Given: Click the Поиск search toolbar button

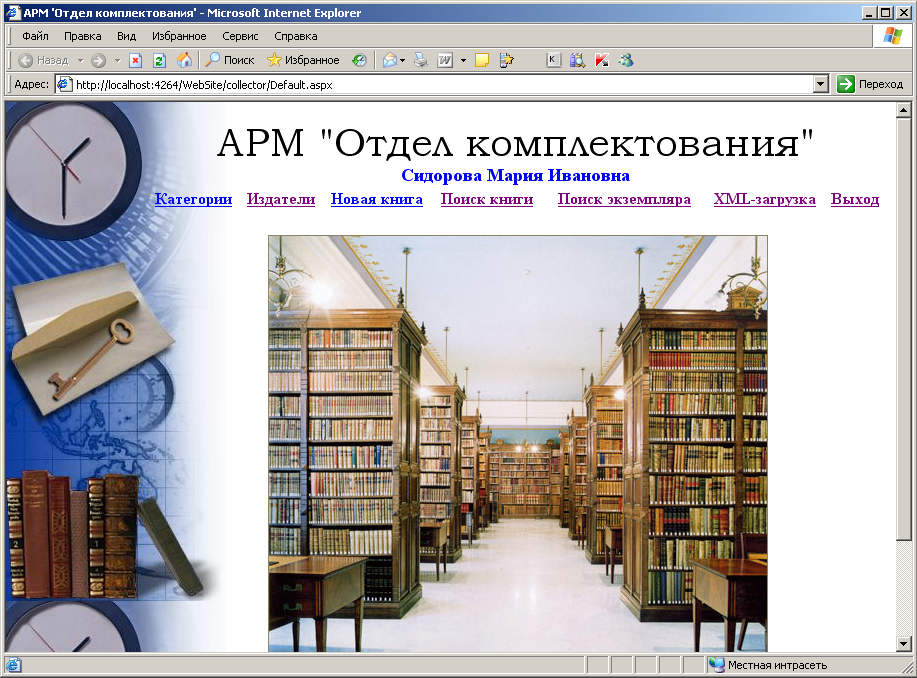Looking at the screenshot, I should tap(230, 60).
